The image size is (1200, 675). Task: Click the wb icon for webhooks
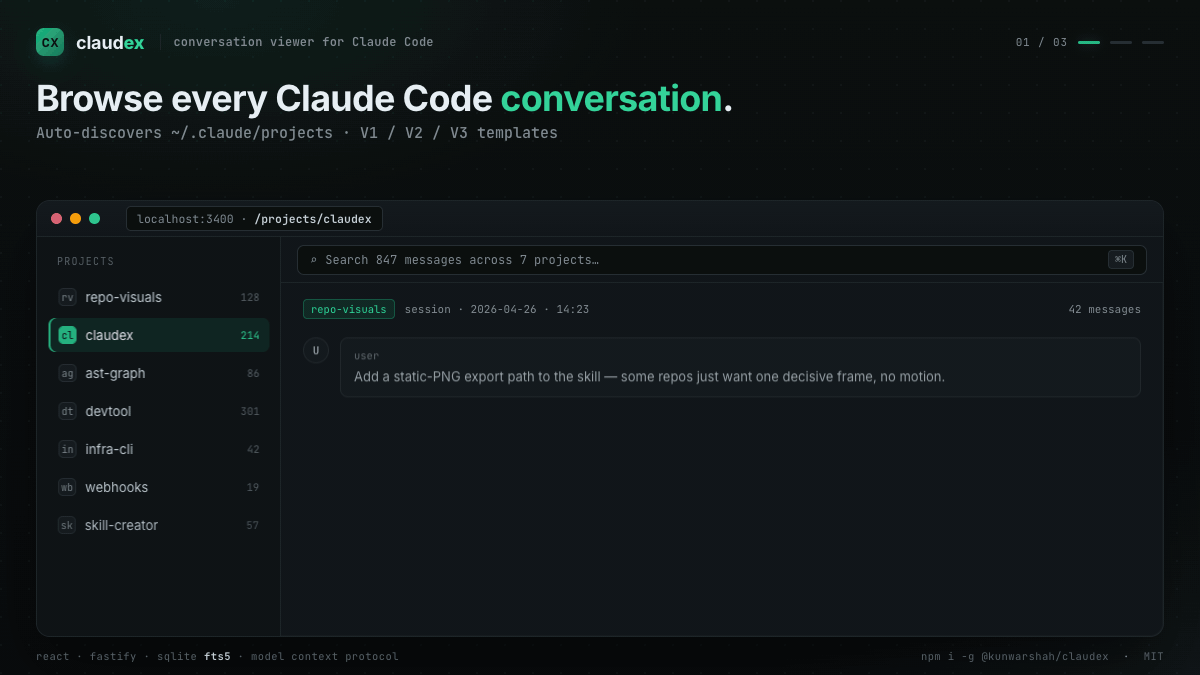coord(66,487)
